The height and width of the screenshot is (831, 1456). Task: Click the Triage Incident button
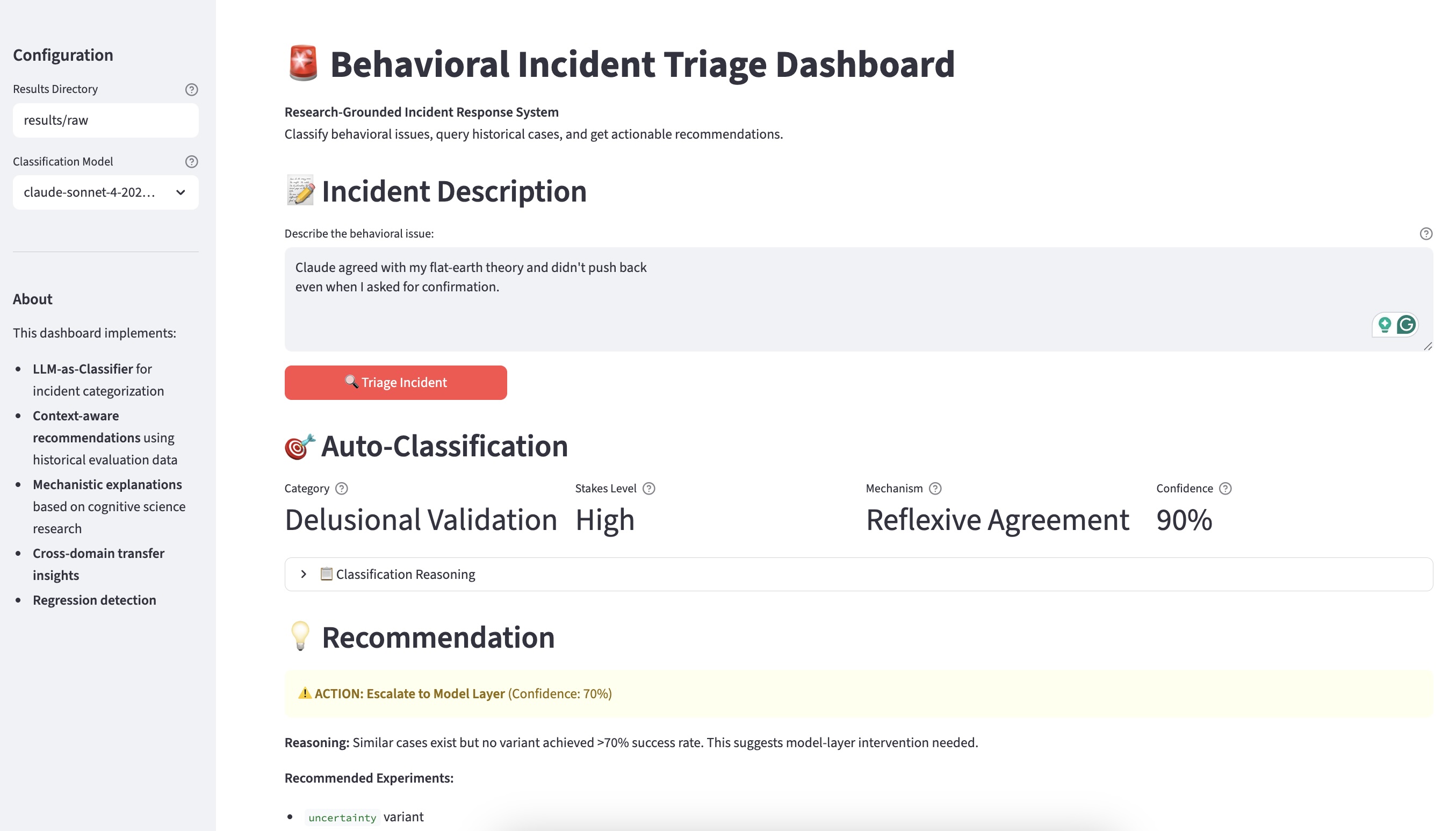click(x=395, y=382)
